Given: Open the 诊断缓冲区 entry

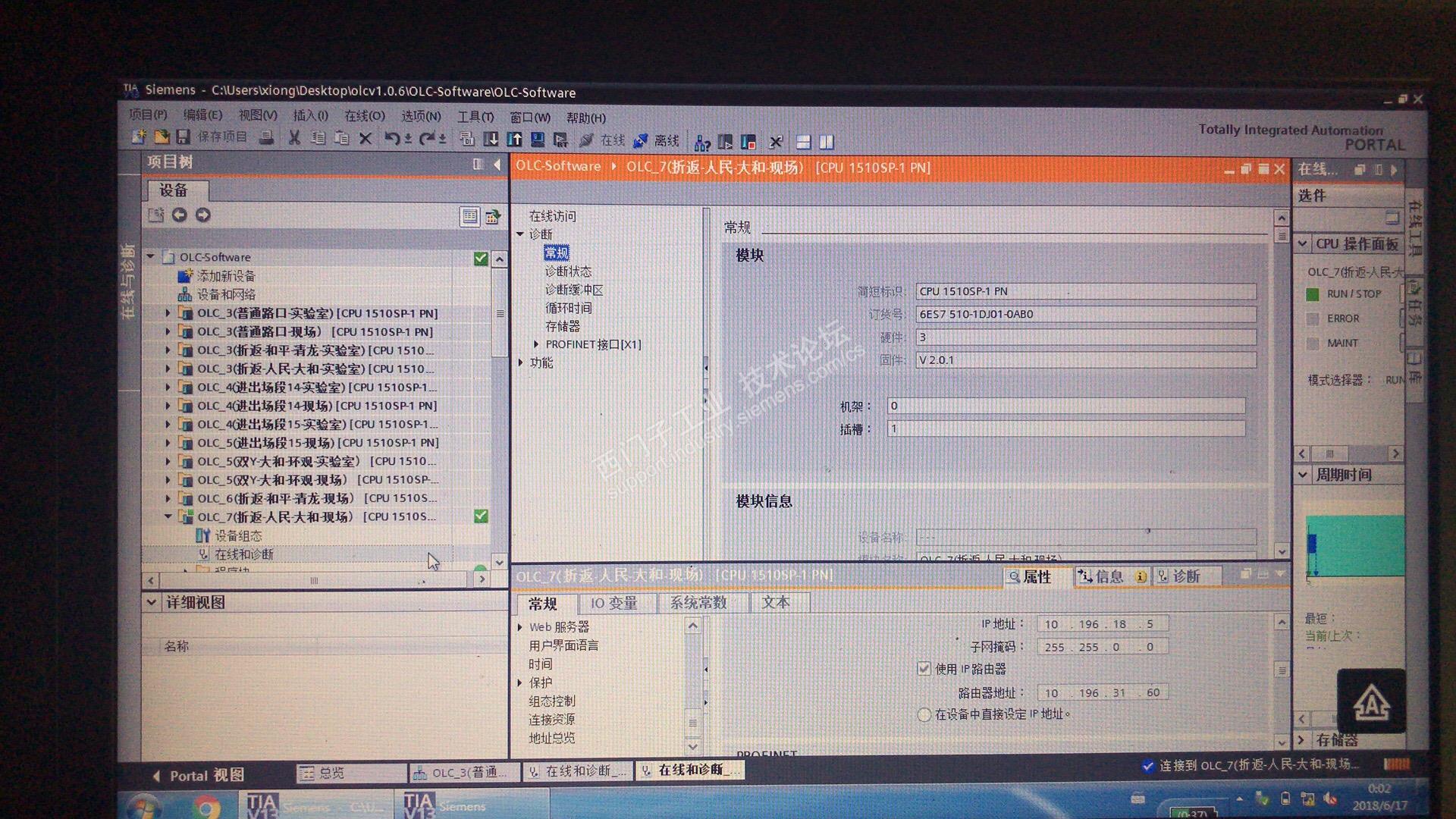Looking at the screenshot, I should (574, 290).
